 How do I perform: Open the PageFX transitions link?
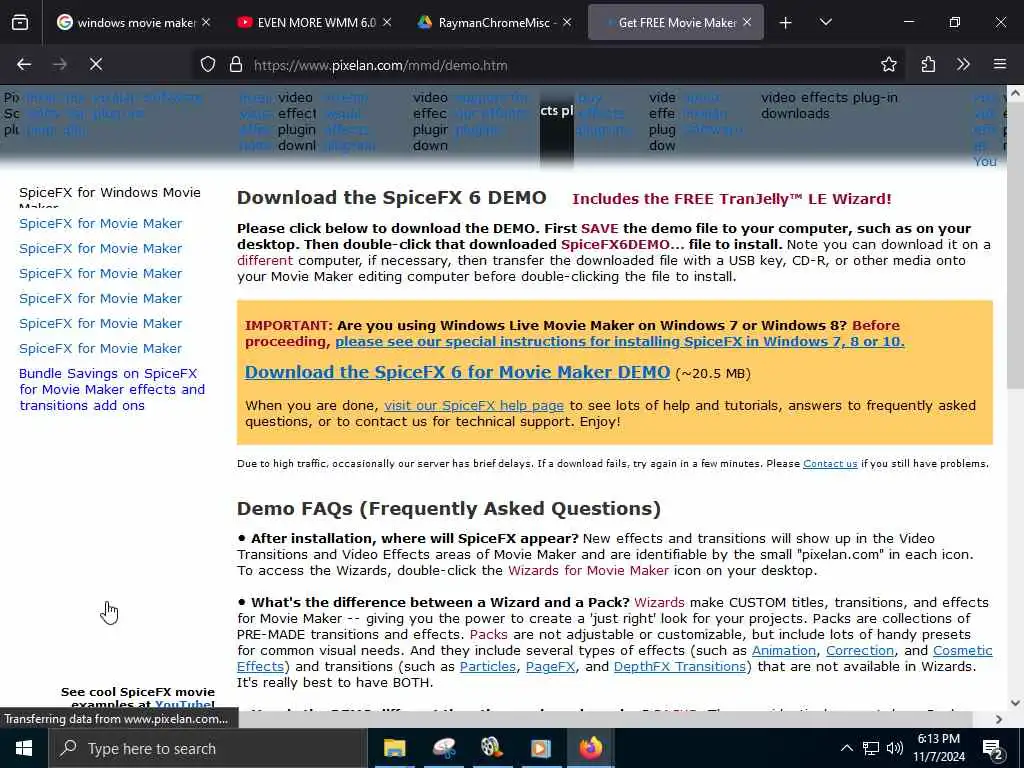pos(551,667)
